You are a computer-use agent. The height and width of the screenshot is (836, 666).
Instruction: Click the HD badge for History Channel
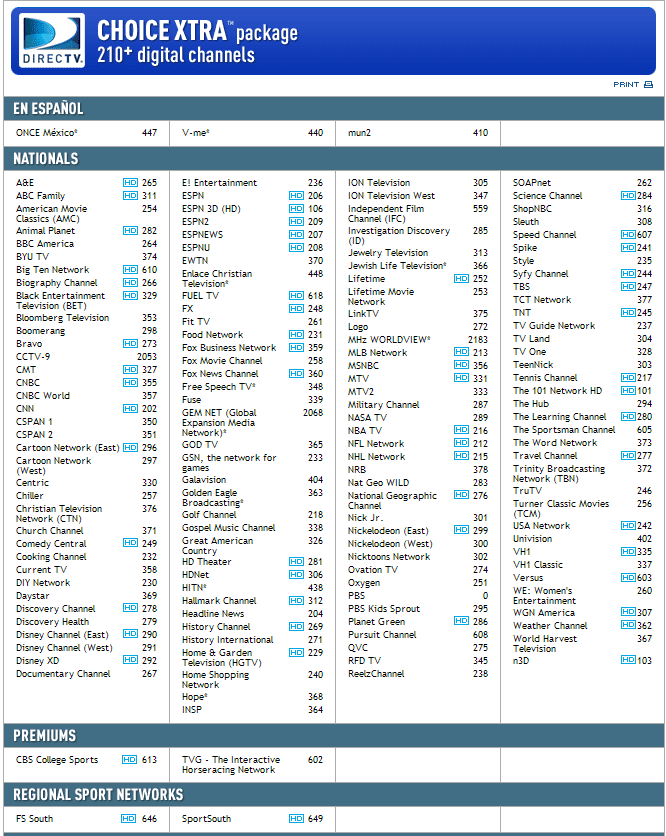tap(296, 626)
